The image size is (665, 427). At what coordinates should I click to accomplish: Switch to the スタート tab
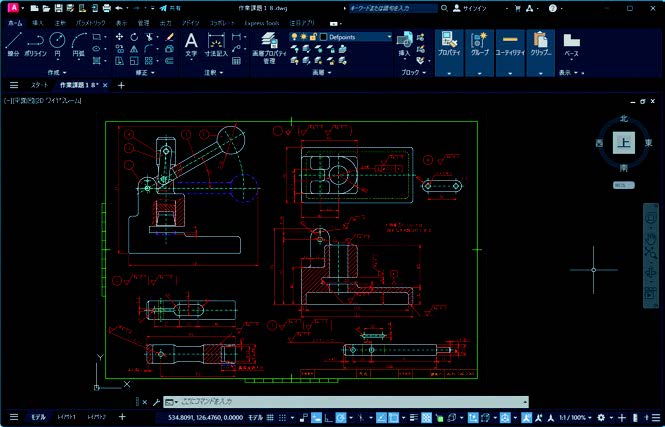click(39, 86)
